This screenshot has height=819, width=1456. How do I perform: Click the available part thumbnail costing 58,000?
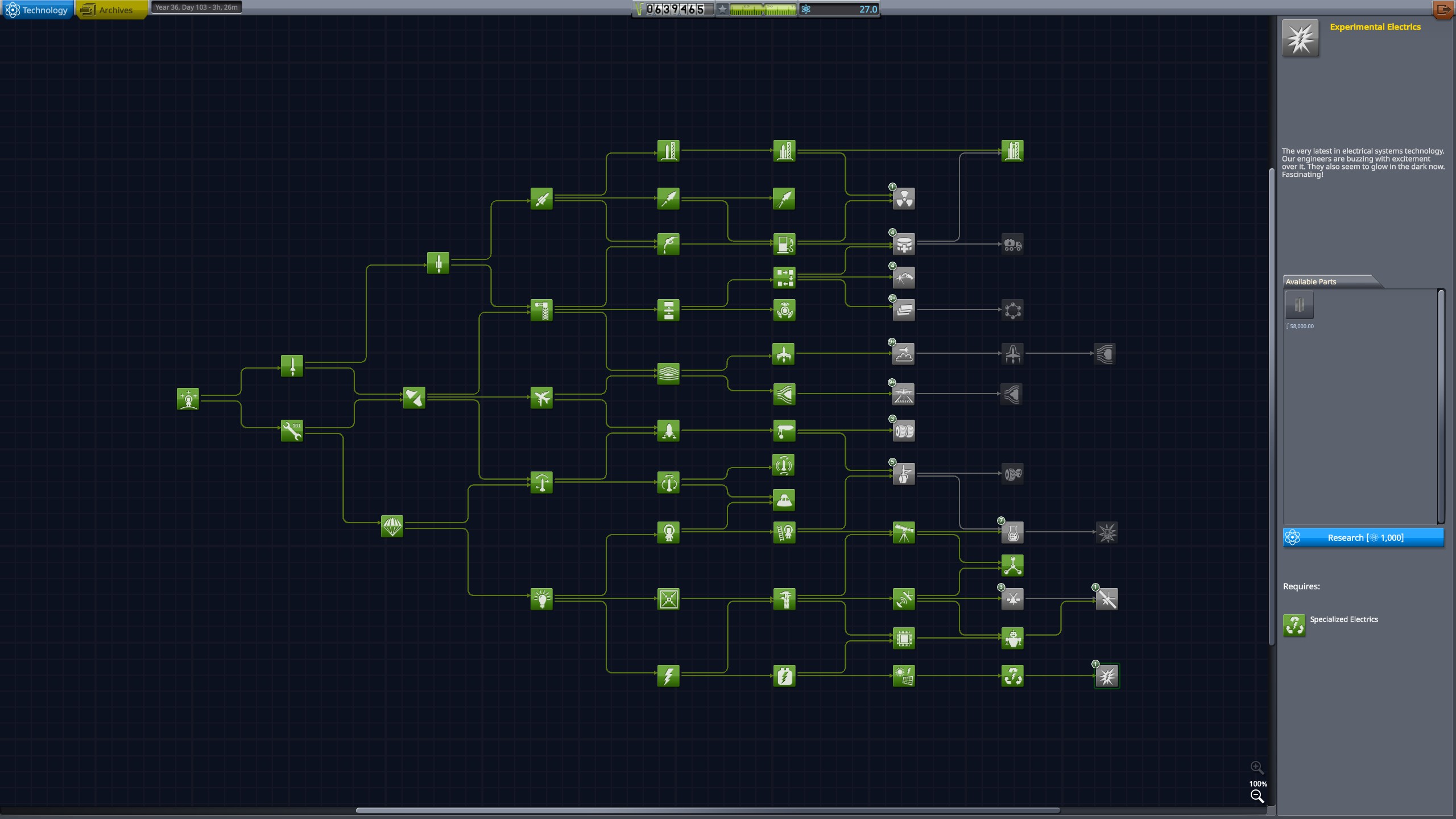pos(1299,305)
